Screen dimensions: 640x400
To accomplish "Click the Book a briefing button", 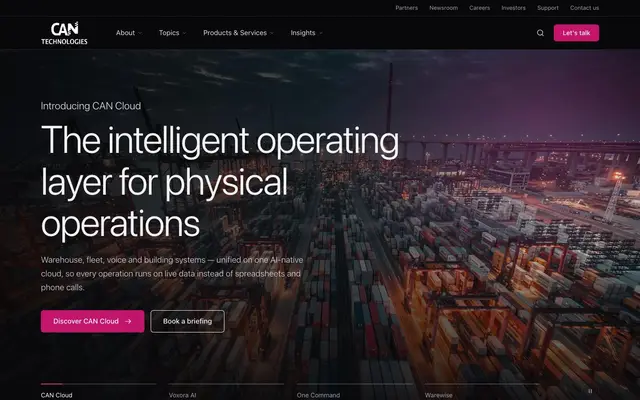I will point(187,321).
